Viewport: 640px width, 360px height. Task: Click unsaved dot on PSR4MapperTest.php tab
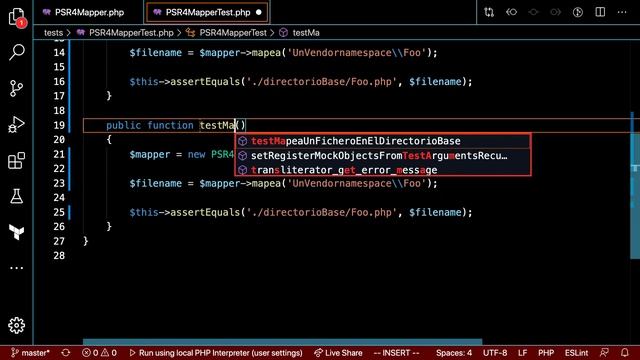click(x=259, y=13)
